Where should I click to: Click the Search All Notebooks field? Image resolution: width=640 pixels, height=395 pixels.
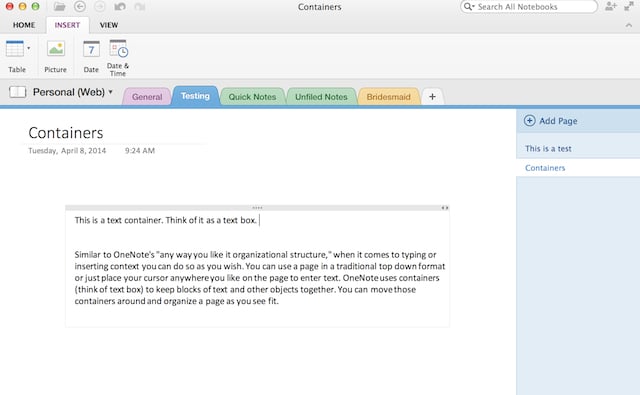coord(529,7)
